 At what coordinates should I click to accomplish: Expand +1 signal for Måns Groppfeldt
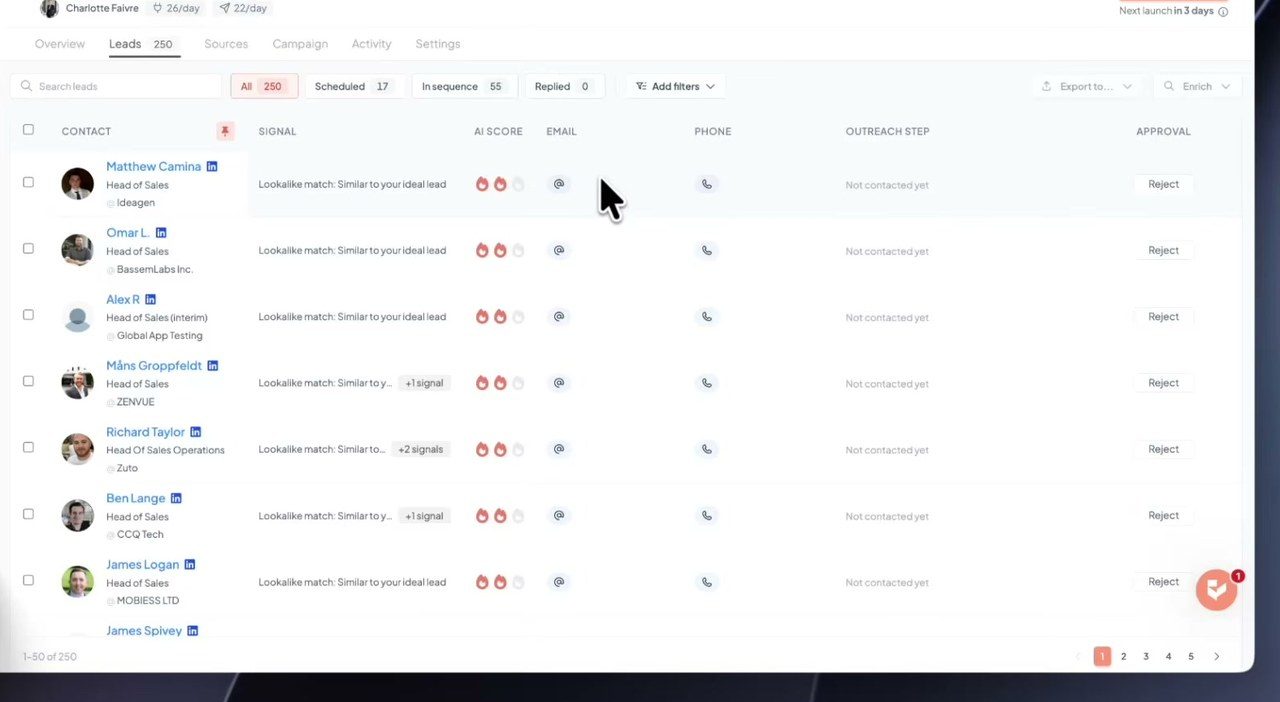point(424,383)
